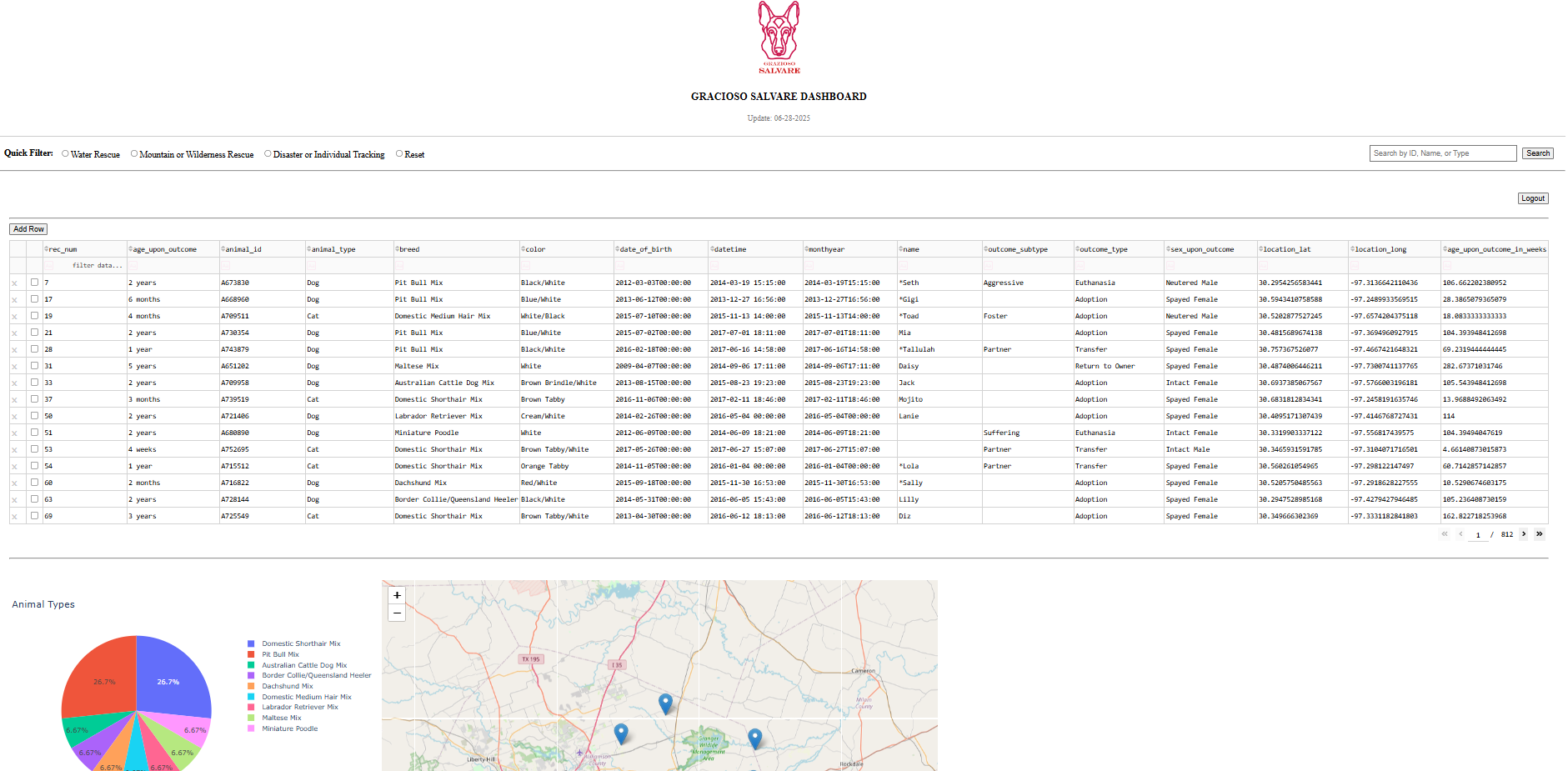Click the topmost blue map marker
The image size is (1568, 771).
[665, 703]
